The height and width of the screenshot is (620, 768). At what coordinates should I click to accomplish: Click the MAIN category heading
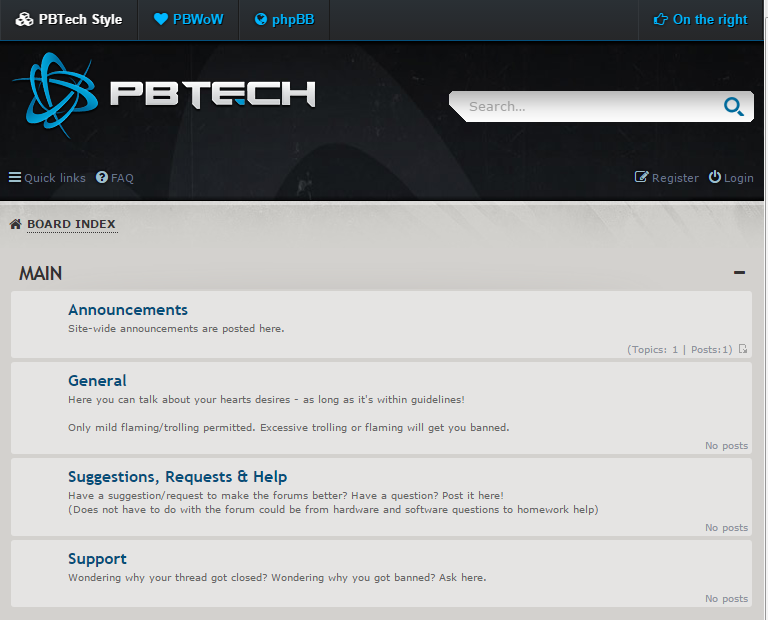tap(40, 273)
